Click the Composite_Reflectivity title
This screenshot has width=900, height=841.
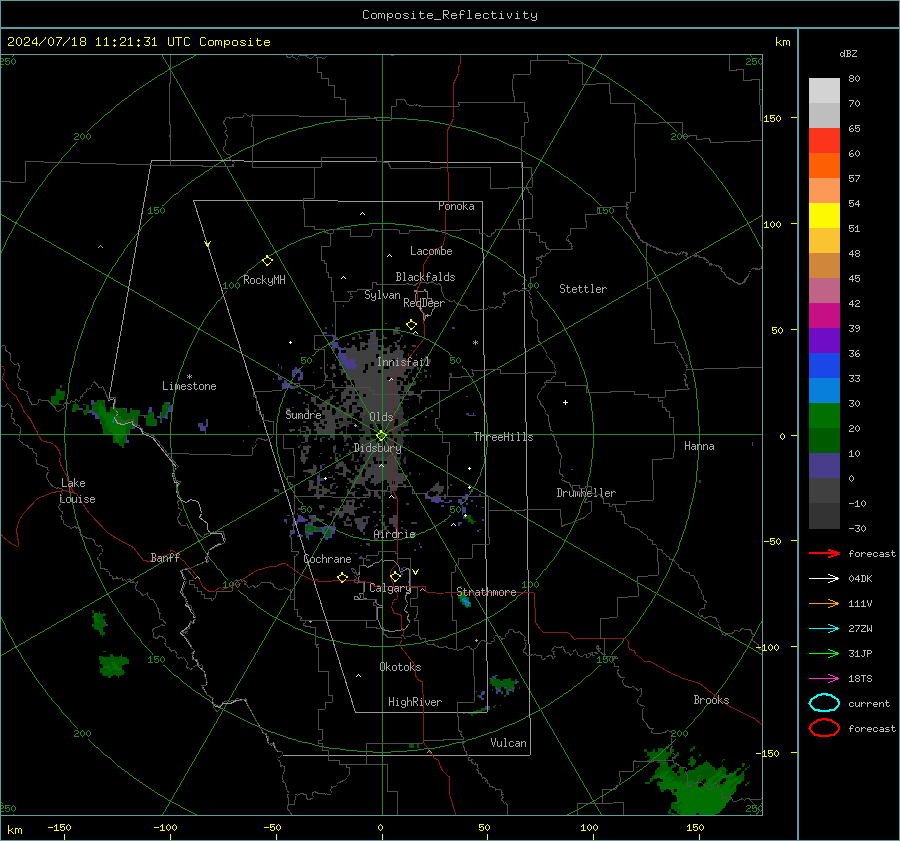point(449,15)
